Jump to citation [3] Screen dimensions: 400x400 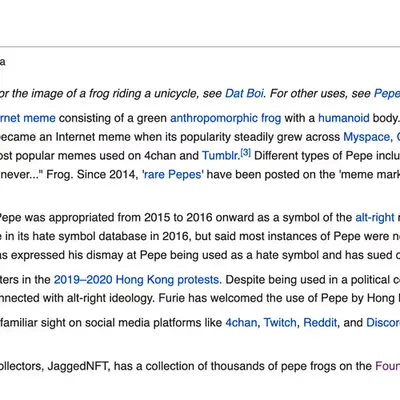(x=246, y=153)
